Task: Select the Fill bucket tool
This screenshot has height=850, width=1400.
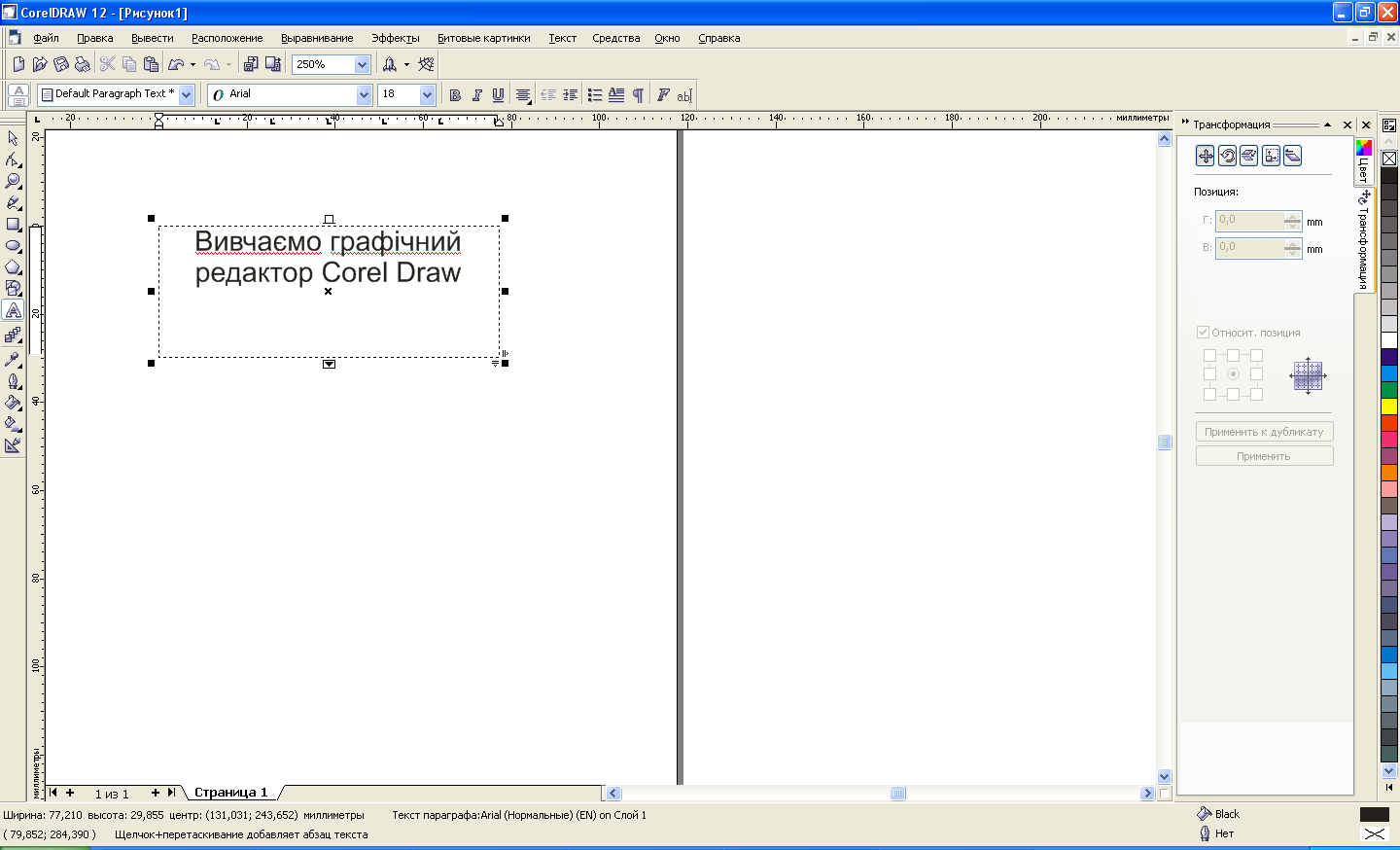Action: pyautogui.click(x=13, y=402)
